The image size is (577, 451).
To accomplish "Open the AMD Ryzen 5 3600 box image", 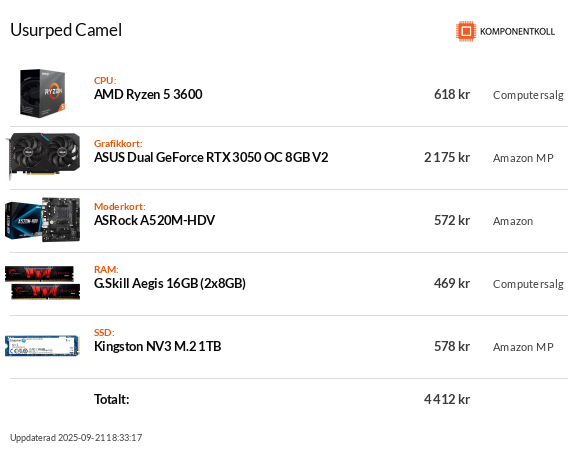I will 43,93.
